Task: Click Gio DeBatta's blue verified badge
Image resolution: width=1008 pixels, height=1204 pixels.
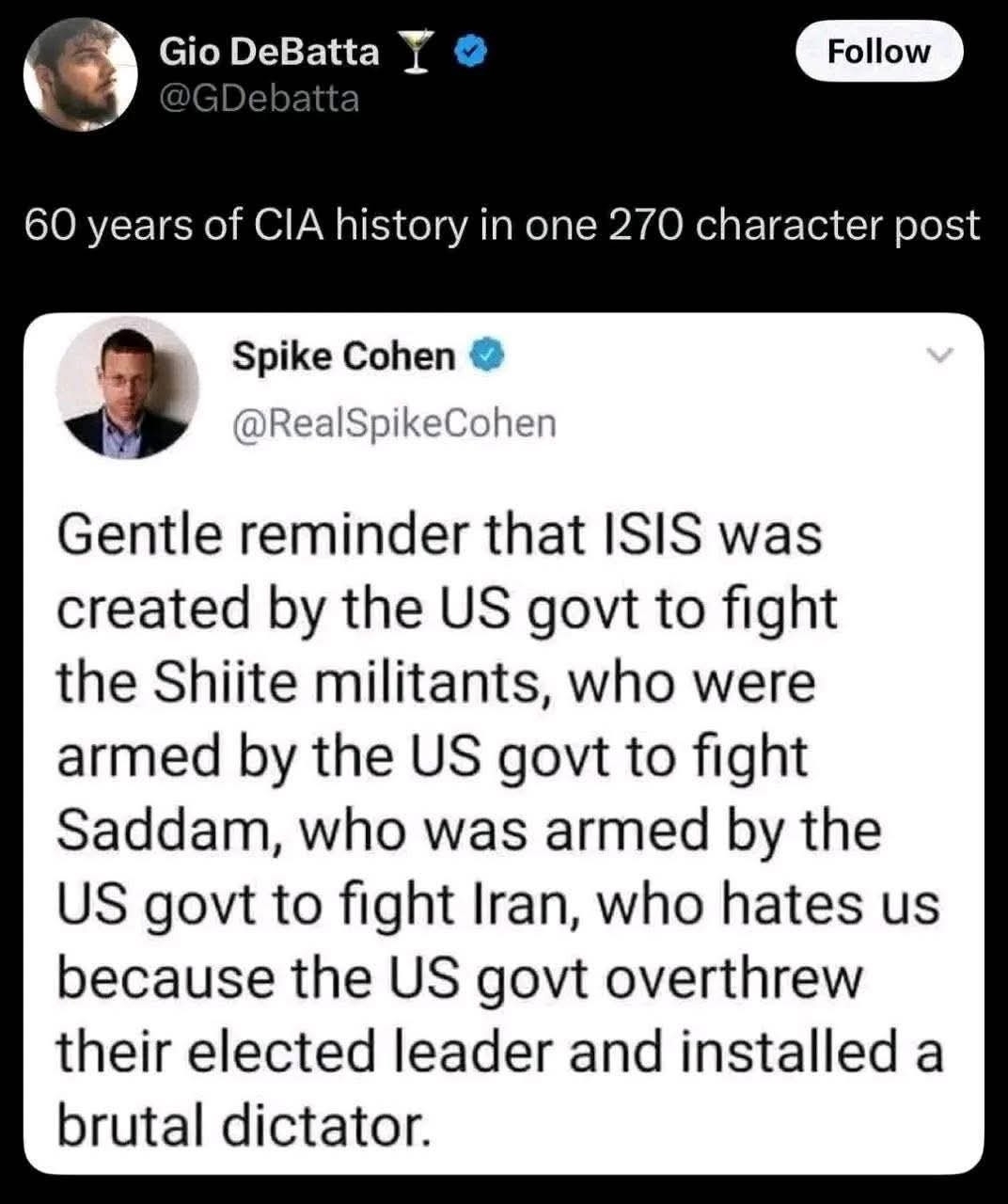Action: coord(469,53)
